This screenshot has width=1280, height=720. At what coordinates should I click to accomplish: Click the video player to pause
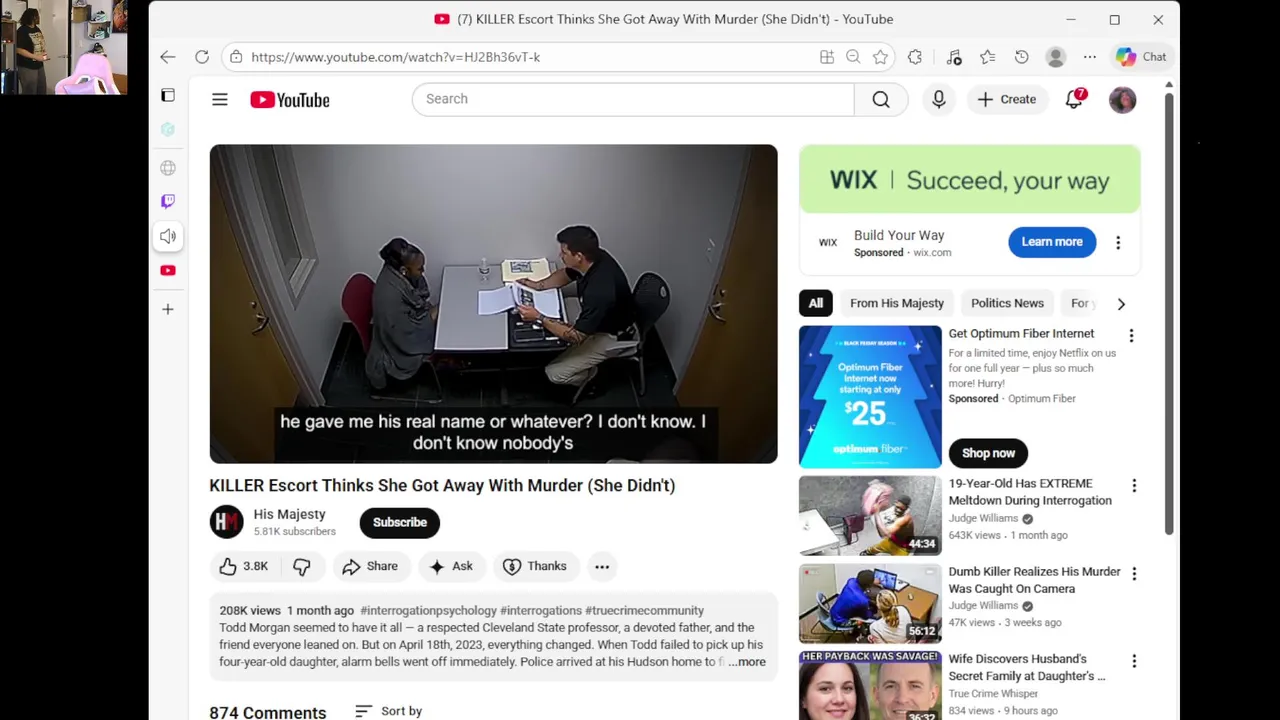[493, 304]
